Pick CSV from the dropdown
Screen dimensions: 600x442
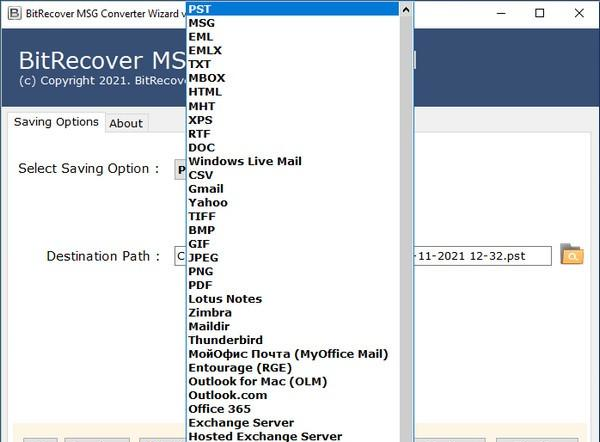pos(293,175)
